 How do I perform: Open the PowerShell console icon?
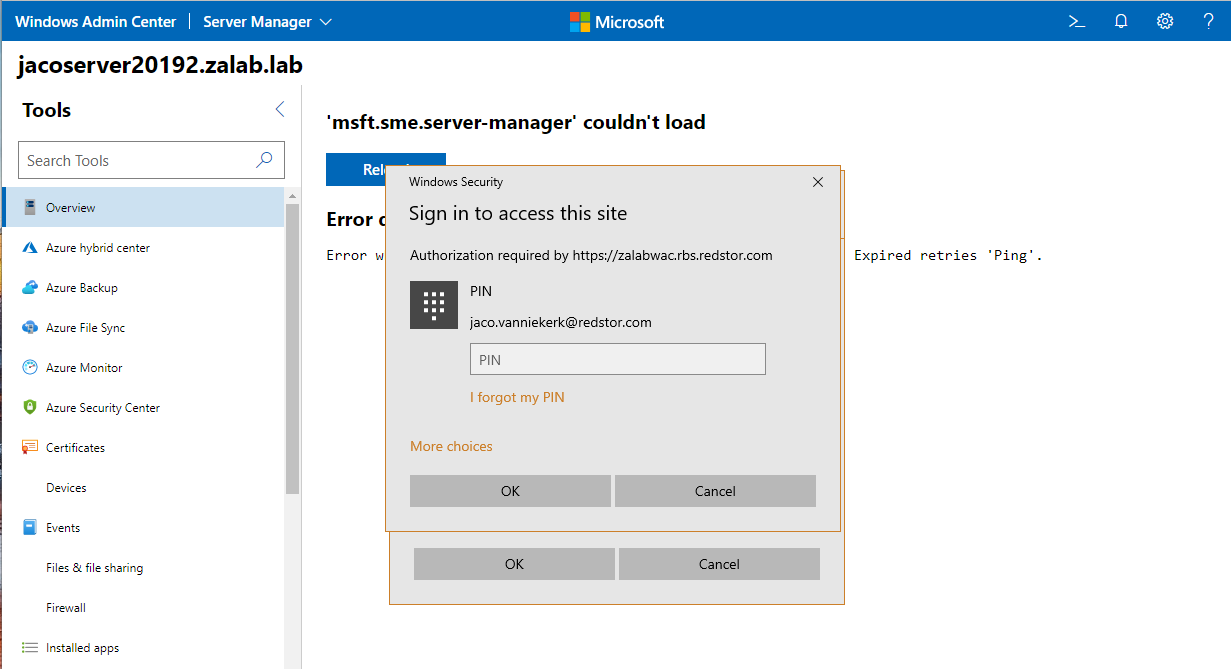point(1077,21)
